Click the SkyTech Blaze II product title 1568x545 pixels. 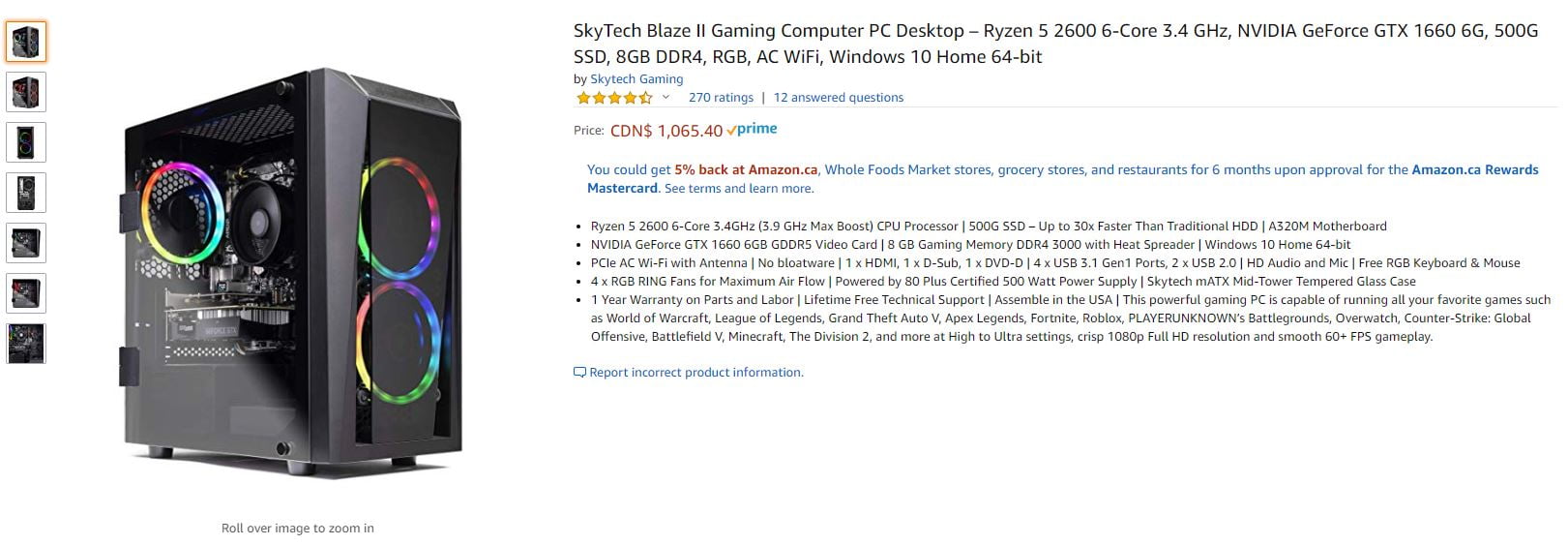pyautogui.click(x=1055, y=44)
